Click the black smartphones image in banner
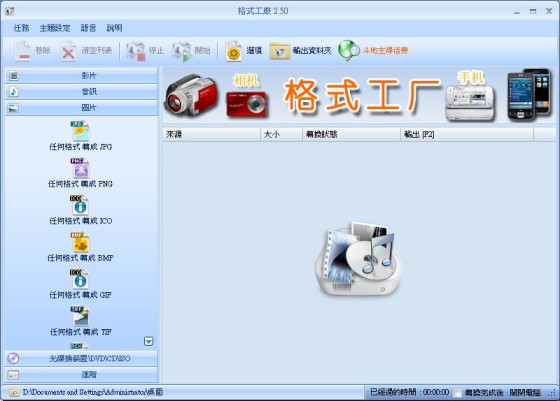The height and width of the screenshot is (401, 560). click(529, 94)
